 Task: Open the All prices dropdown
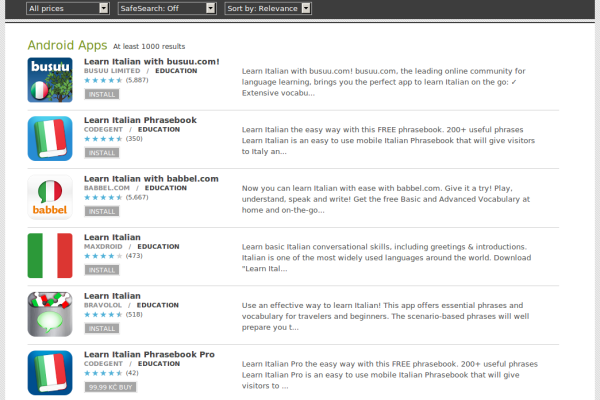click(x=68, y=8)
